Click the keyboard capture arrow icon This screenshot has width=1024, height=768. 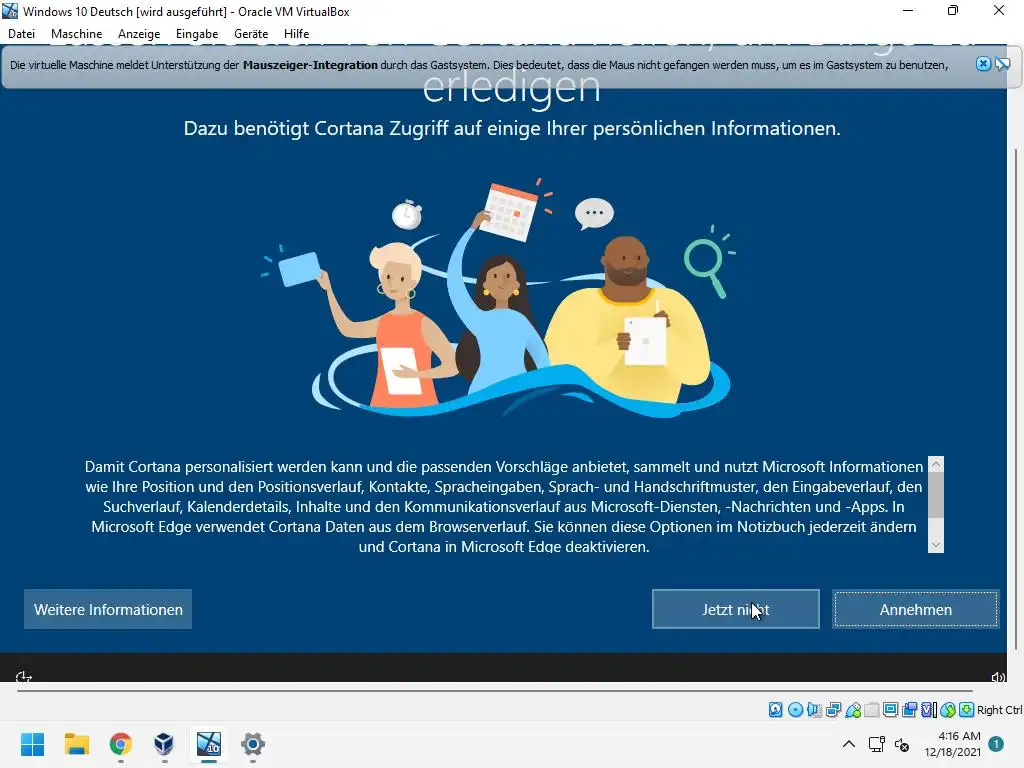pyautogui.click(x=967, y=710)
